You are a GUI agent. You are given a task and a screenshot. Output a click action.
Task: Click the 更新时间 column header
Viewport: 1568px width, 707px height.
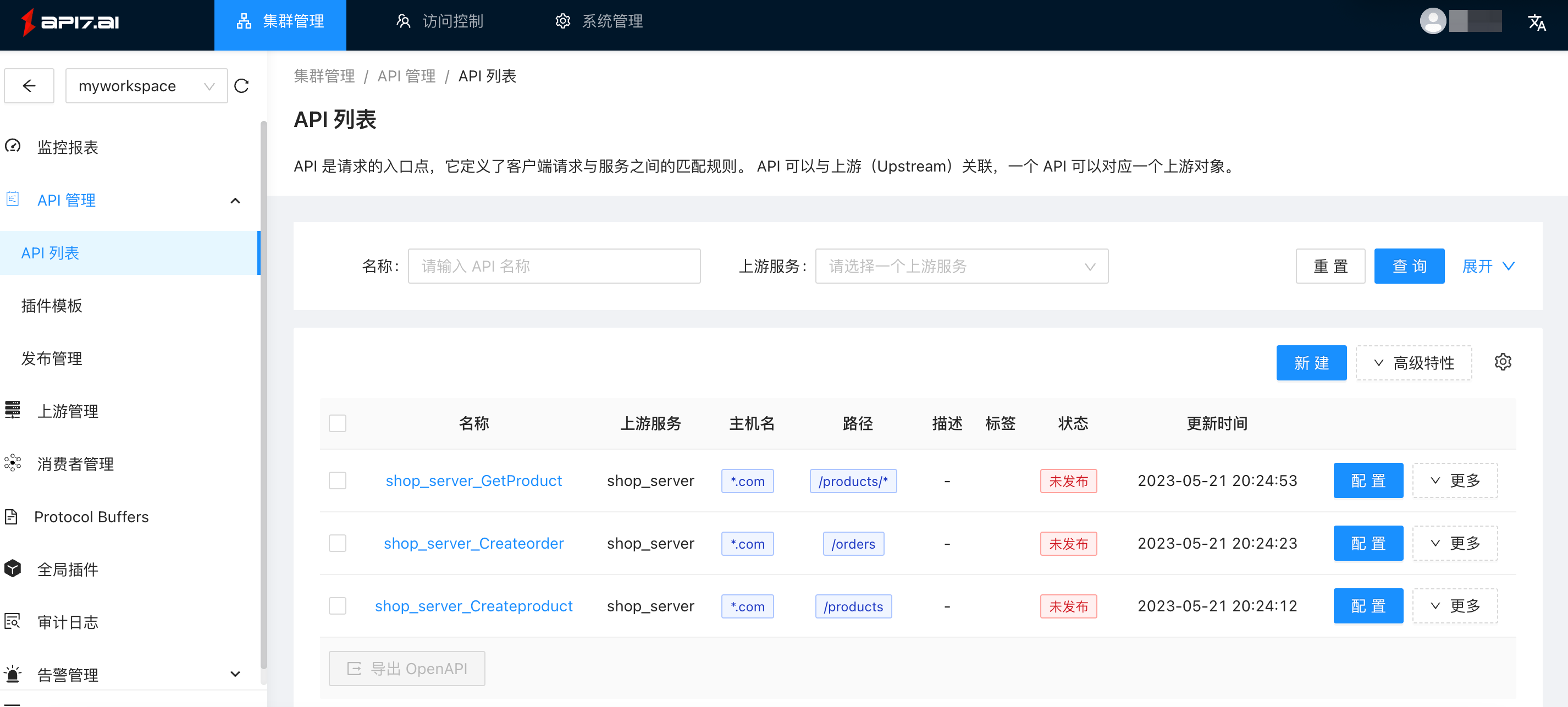tap(1217, 423)
